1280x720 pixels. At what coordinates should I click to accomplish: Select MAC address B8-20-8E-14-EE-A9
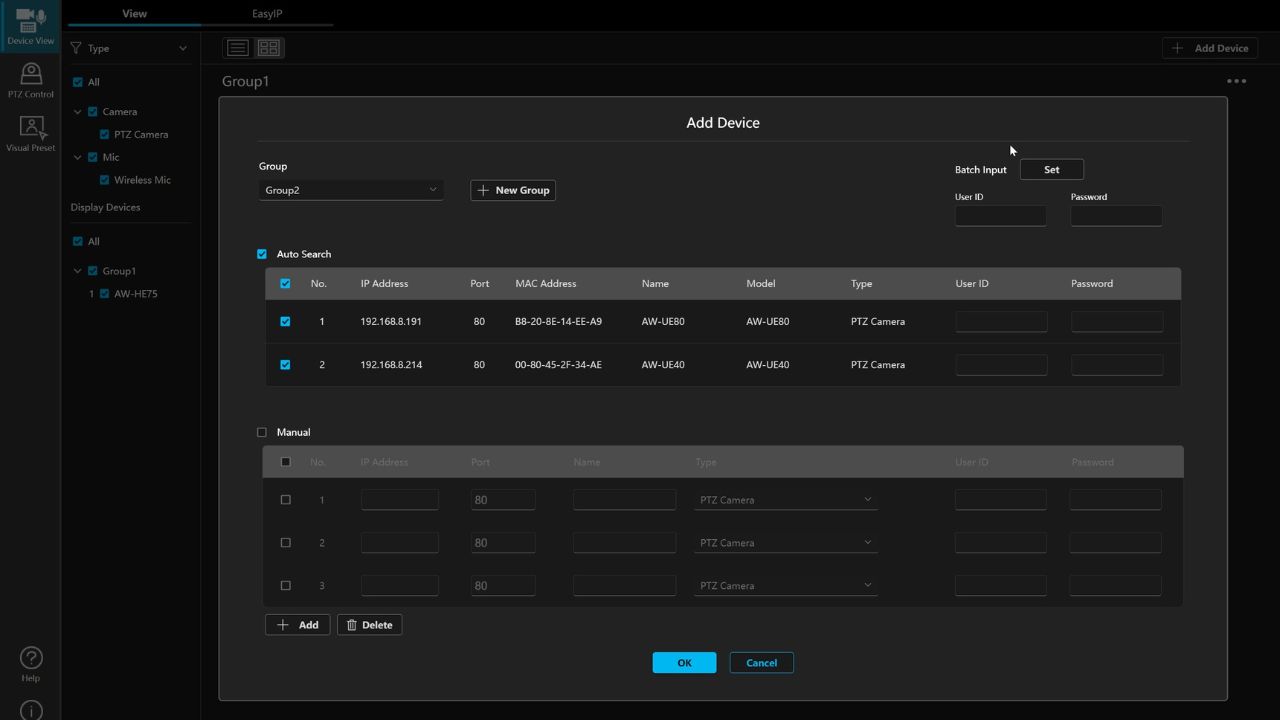(x=558, y=322)
